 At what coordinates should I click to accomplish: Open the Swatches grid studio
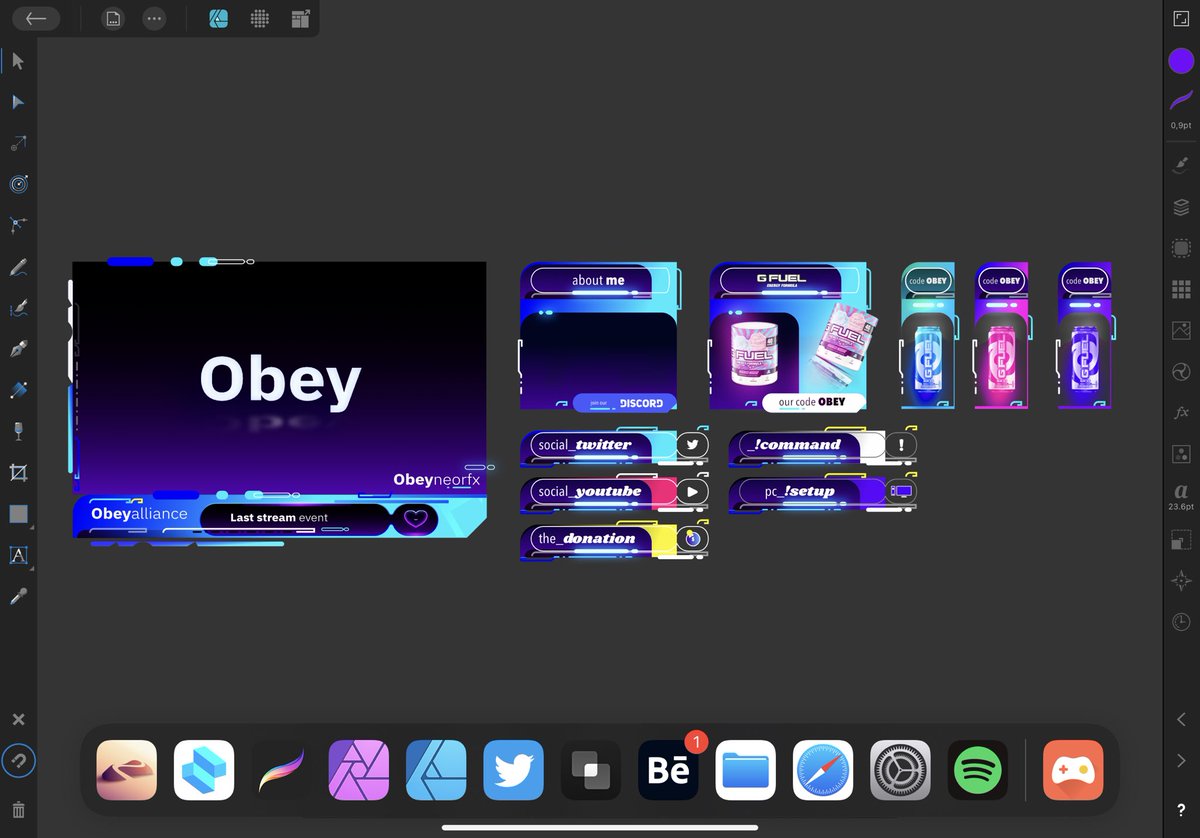(1181, 289)
